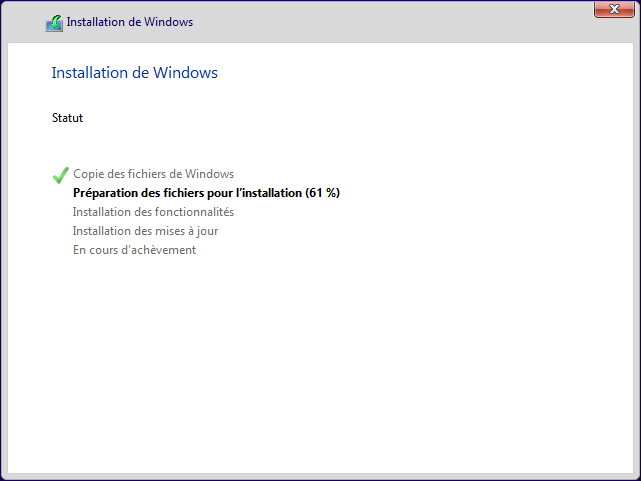Click the Windows Setup icon in title bar
The width and height of the screenshot is (641, 481).
(x=54, y=22)
